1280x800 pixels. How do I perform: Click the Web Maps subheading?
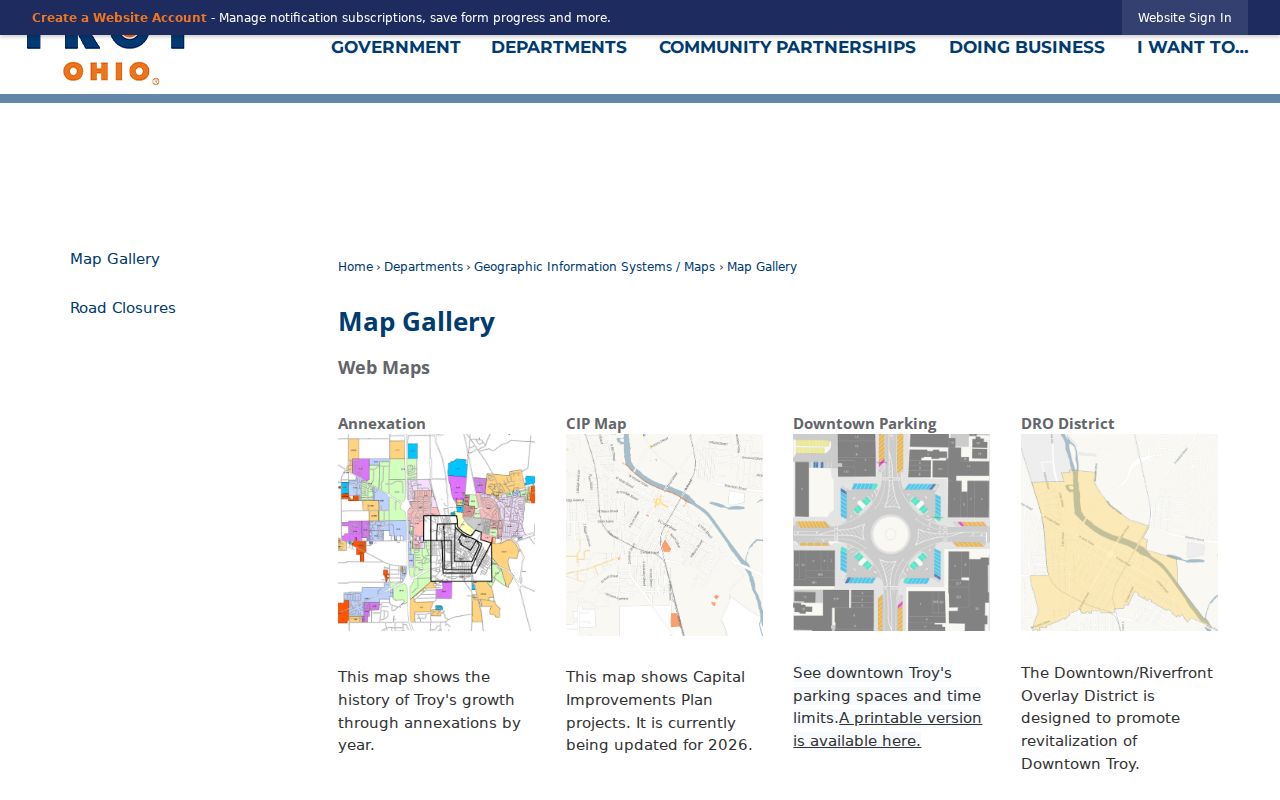pos(384,368)
